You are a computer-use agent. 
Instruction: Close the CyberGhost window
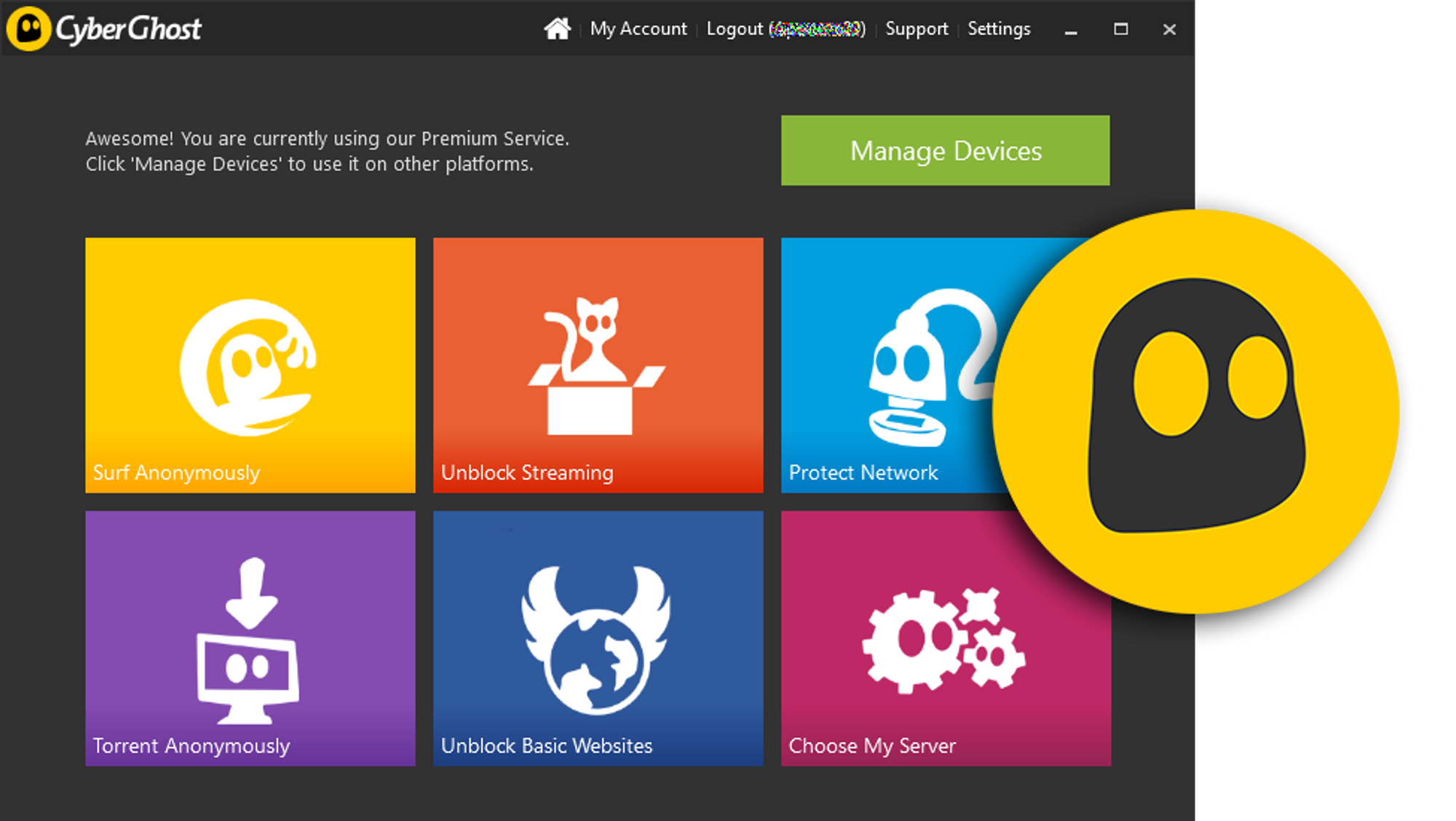1169,29
